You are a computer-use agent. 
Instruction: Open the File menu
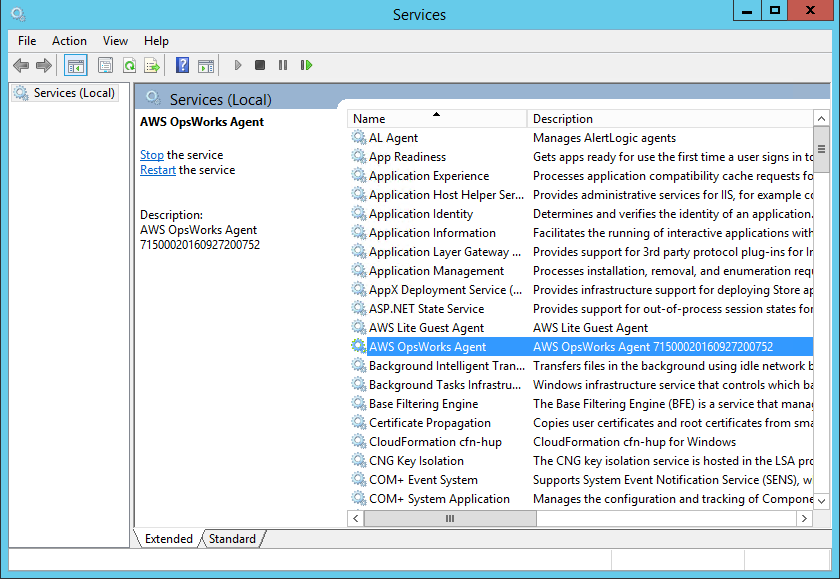click(27, 41)
